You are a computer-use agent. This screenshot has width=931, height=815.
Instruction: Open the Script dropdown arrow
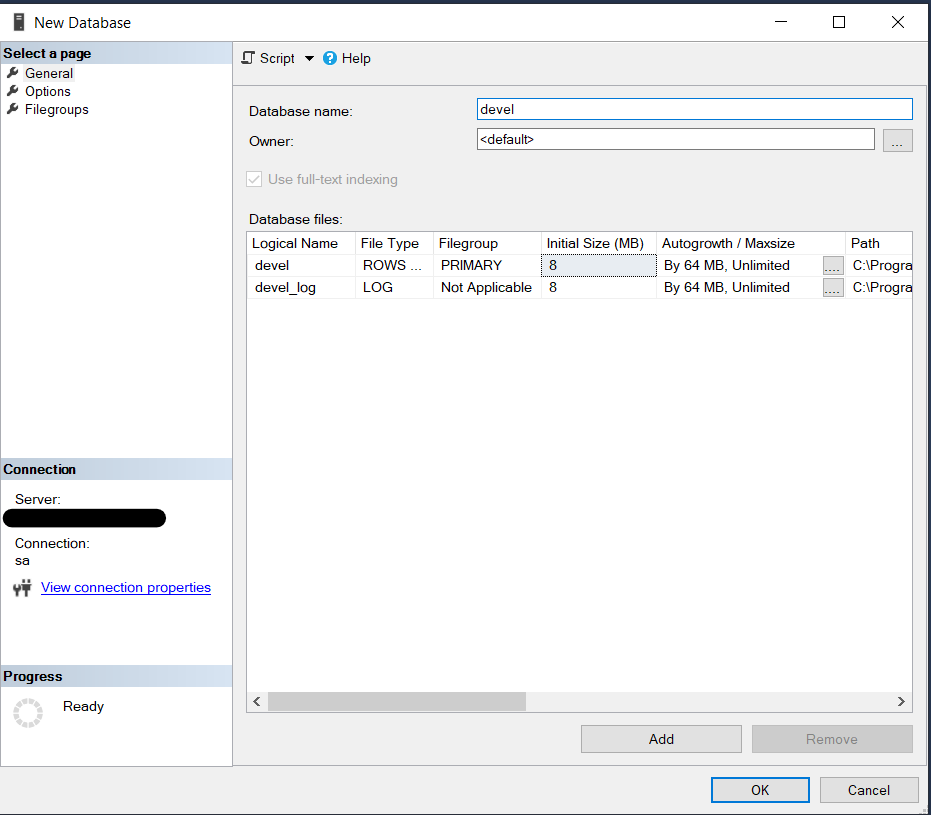click(x=309, y=59)
